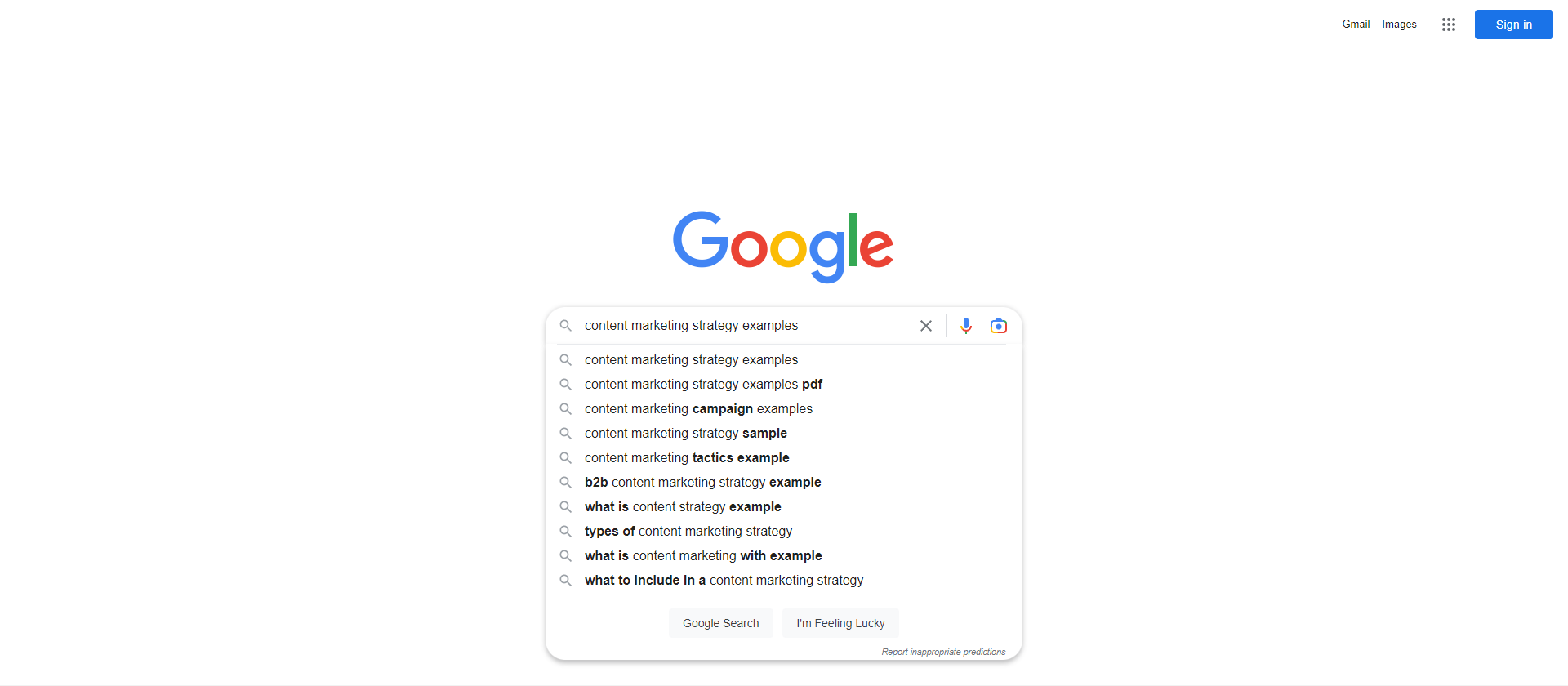Open search by image camera icon
The image size is (1568, 686).
[999, 326]
